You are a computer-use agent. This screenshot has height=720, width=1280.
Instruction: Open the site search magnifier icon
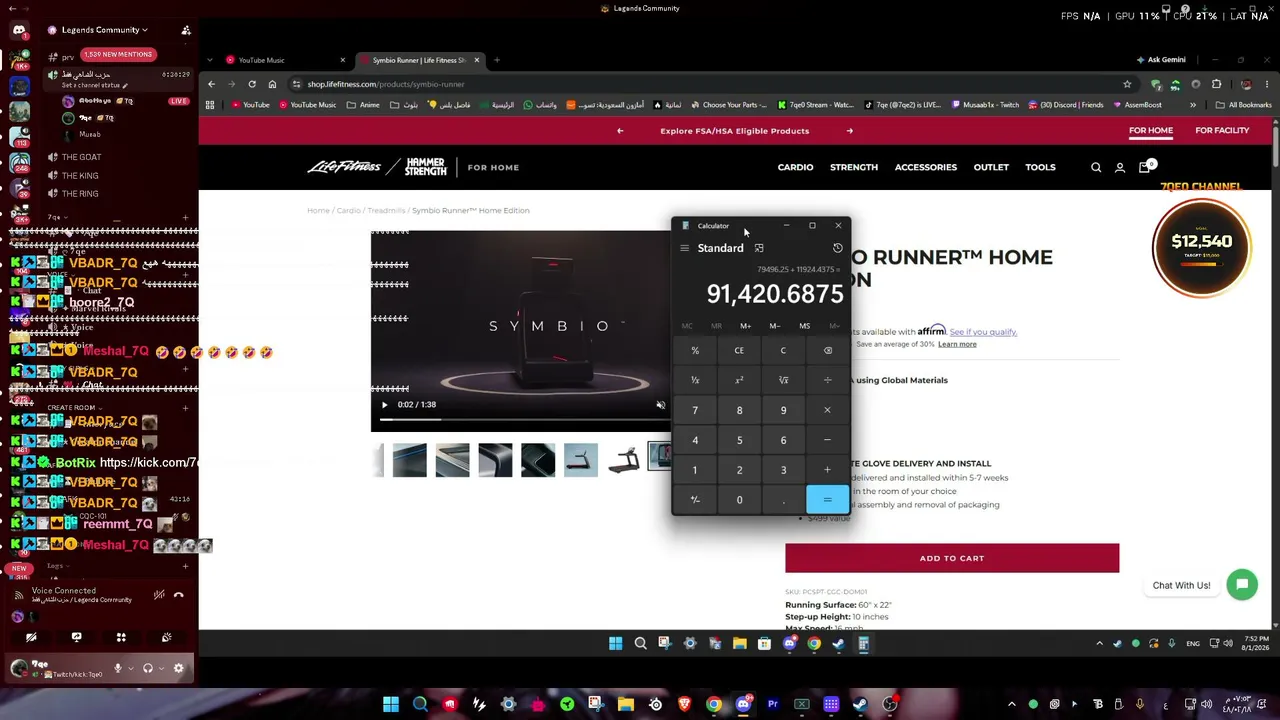tap(1096, 168)
